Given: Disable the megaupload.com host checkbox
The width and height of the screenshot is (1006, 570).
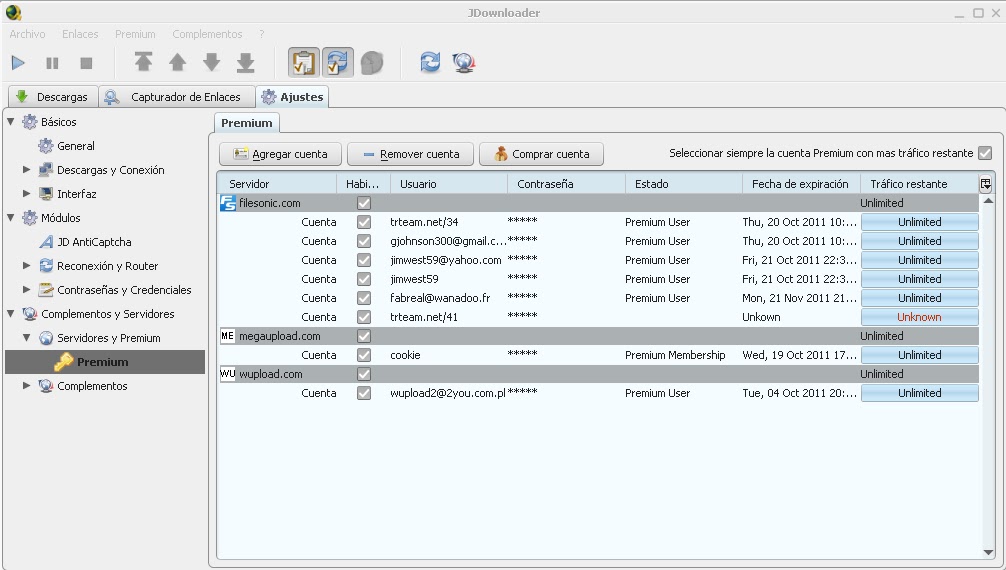Looking at the screenshot, I should point(364,336).
